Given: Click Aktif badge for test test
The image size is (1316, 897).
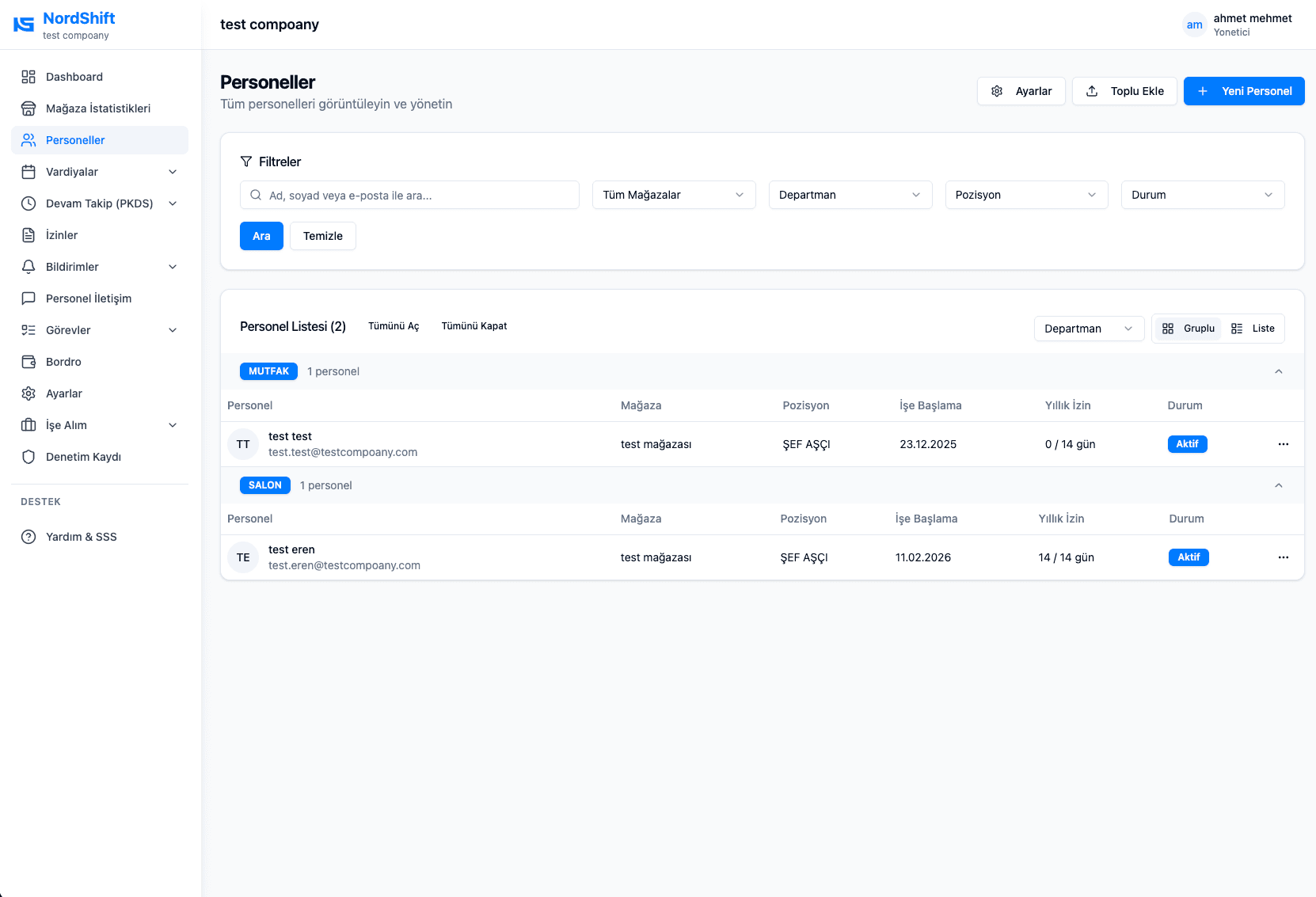Looking at the screenshot, I should point(1187,444).
